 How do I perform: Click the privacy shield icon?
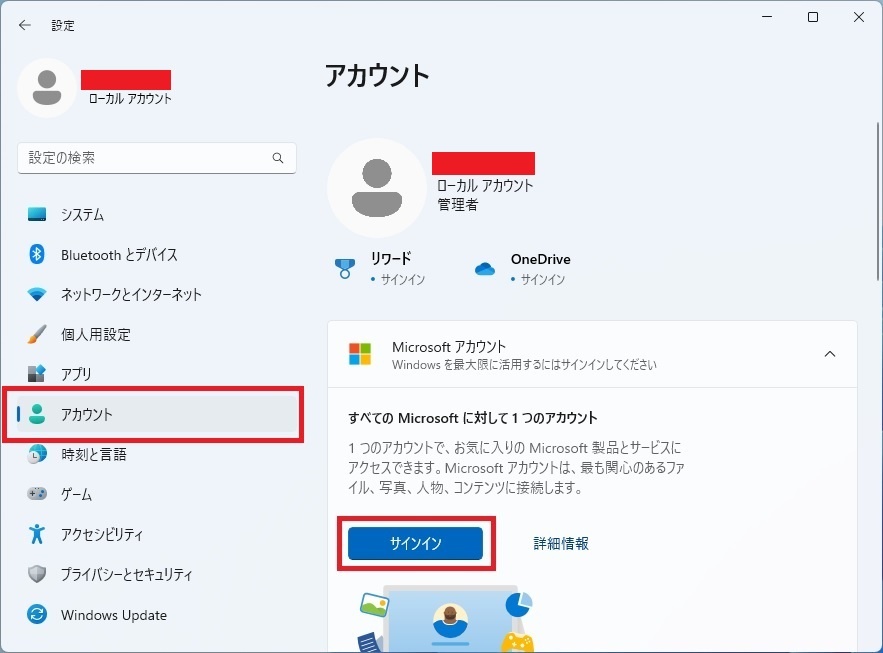point(37,574)
